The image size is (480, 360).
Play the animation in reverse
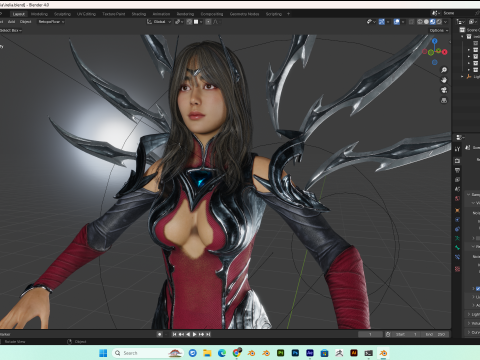click(188, 334)
